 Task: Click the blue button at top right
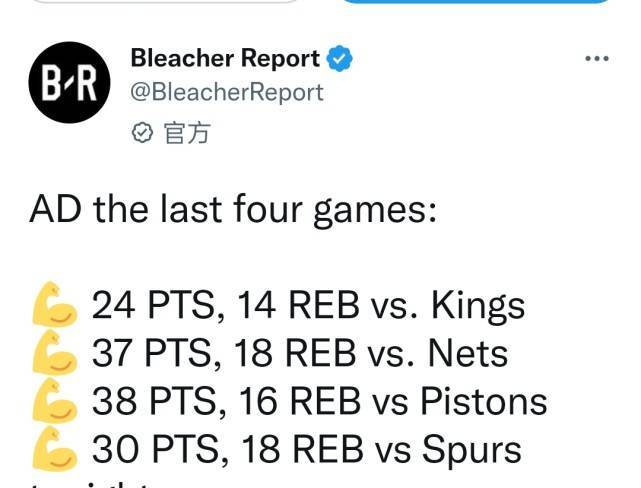pyautogui.click(x=475, y=1)
